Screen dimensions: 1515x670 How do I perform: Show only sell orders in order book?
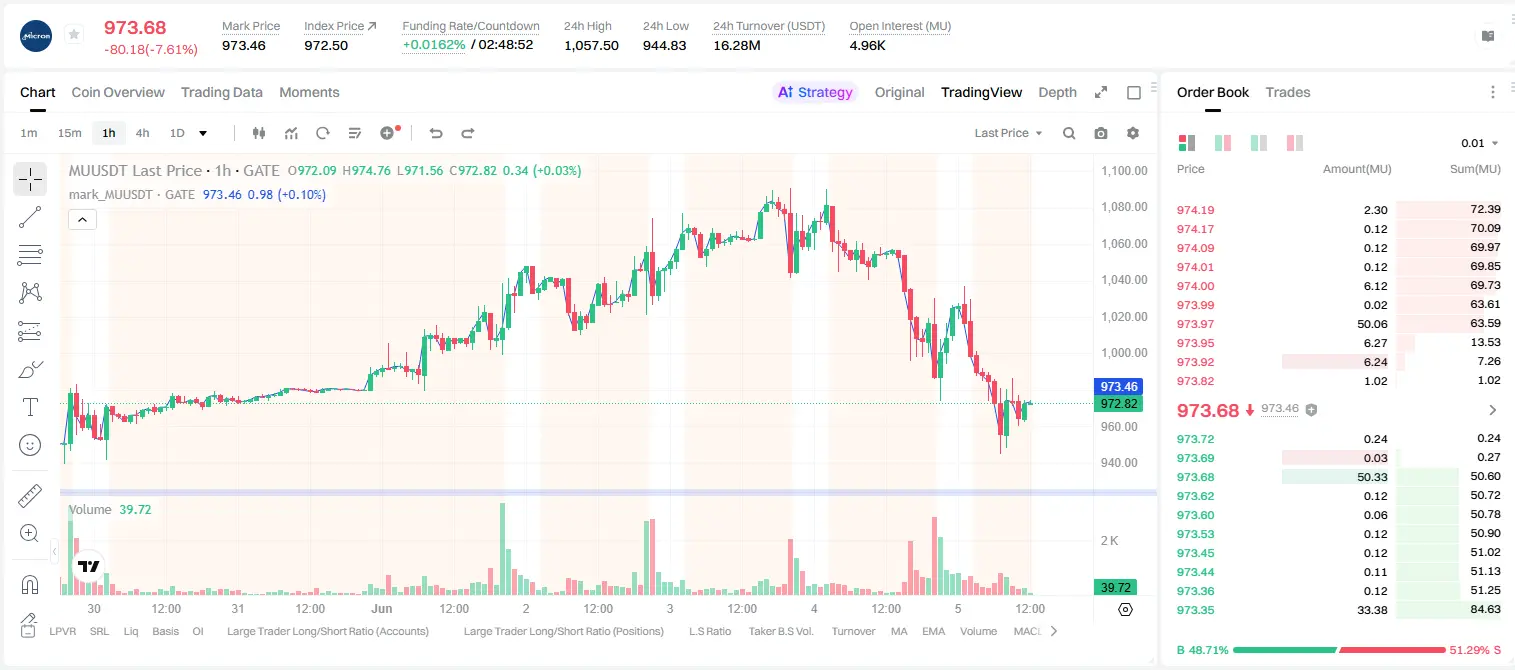[x=1295, y=143]
